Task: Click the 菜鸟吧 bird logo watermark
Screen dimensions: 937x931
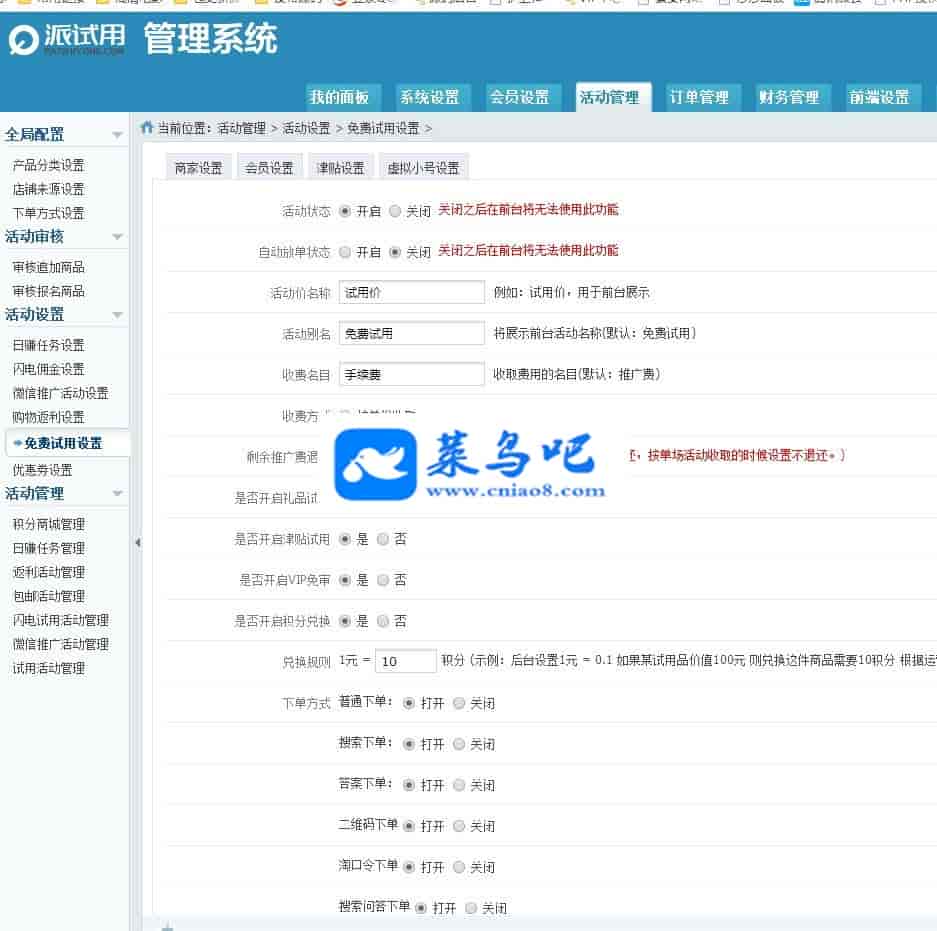Action: (x=375, y=464)
